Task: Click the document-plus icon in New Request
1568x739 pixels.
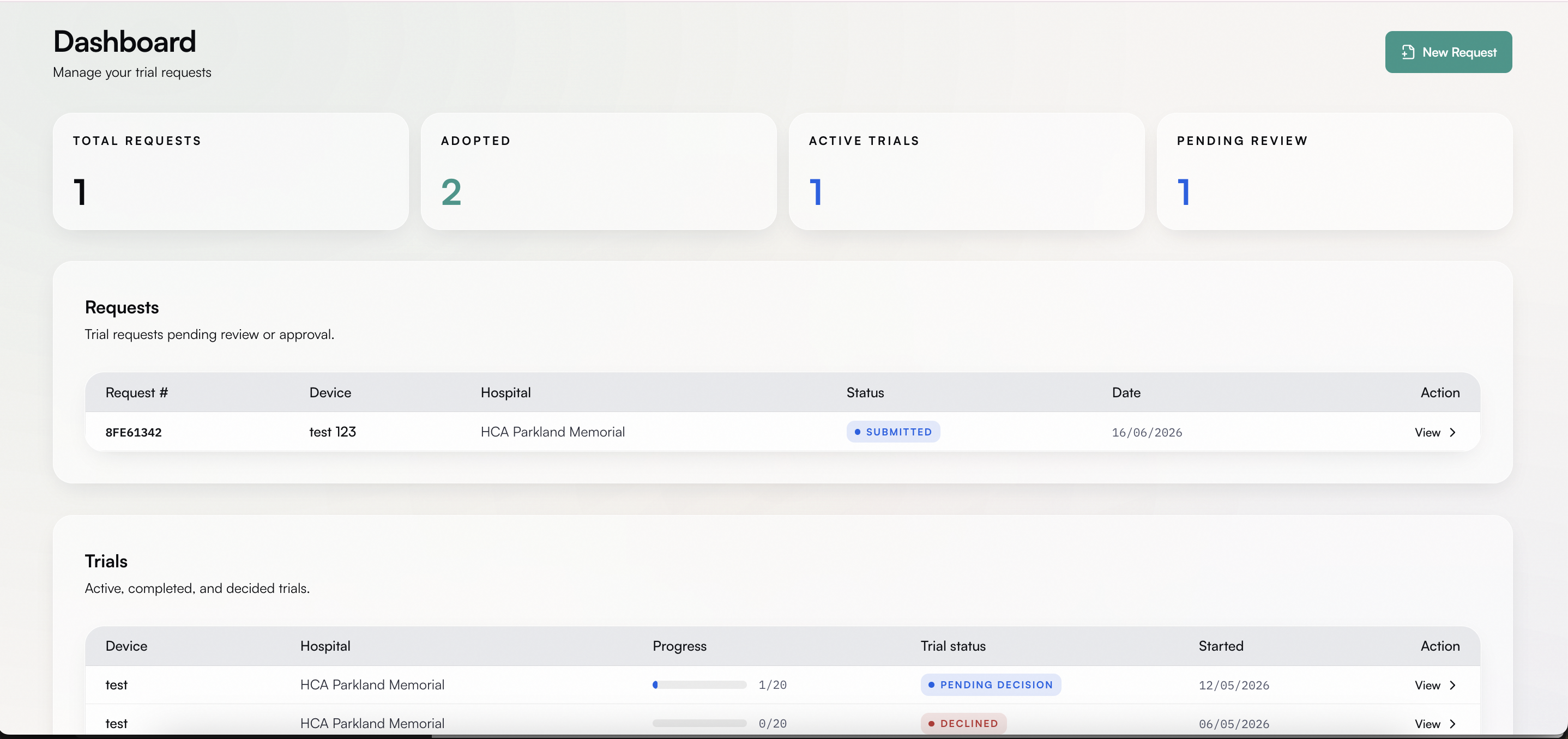Action: 1408,52
